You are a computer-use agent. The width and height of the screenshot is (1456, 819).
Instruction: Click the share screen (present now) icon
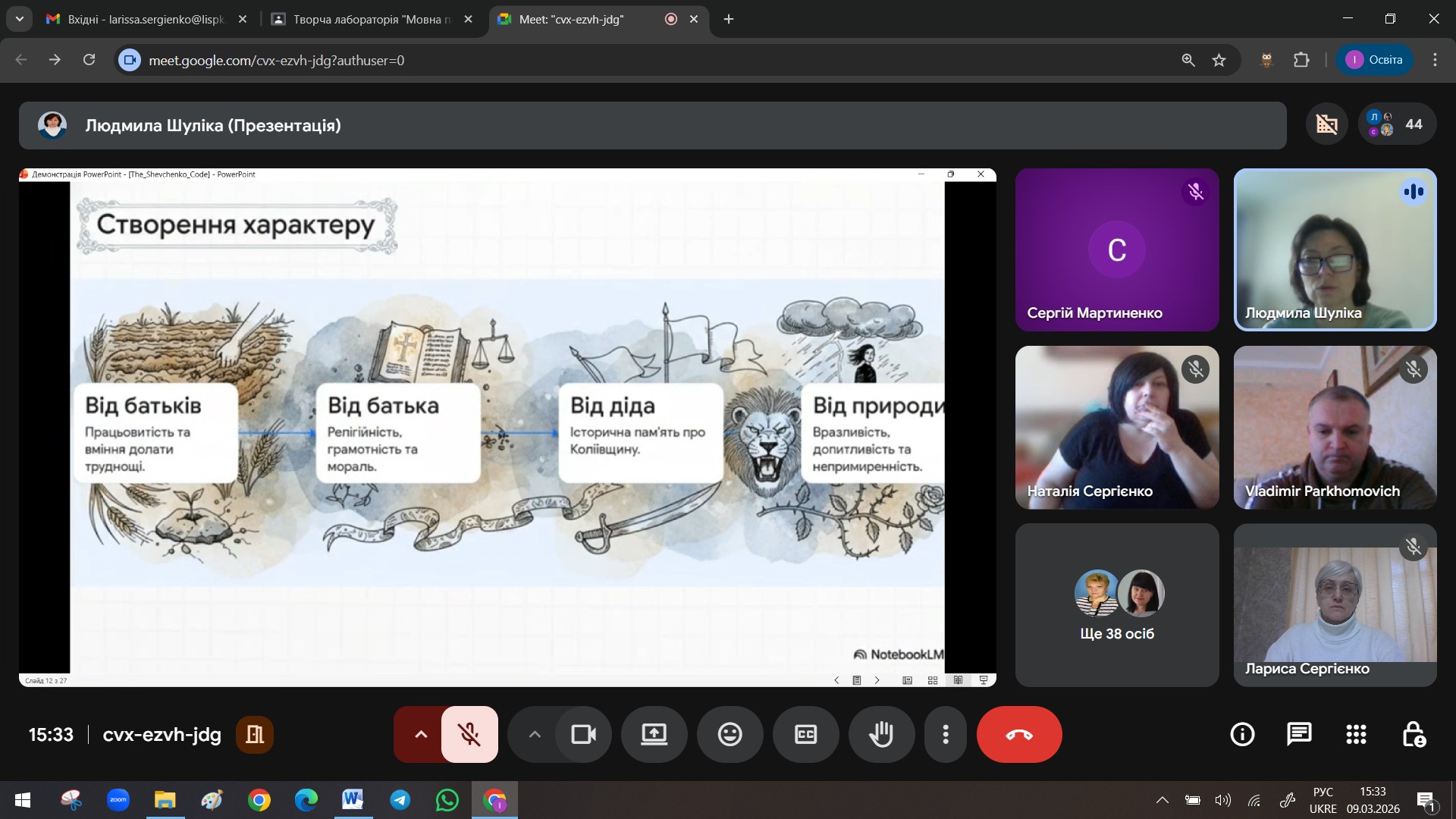654,734
